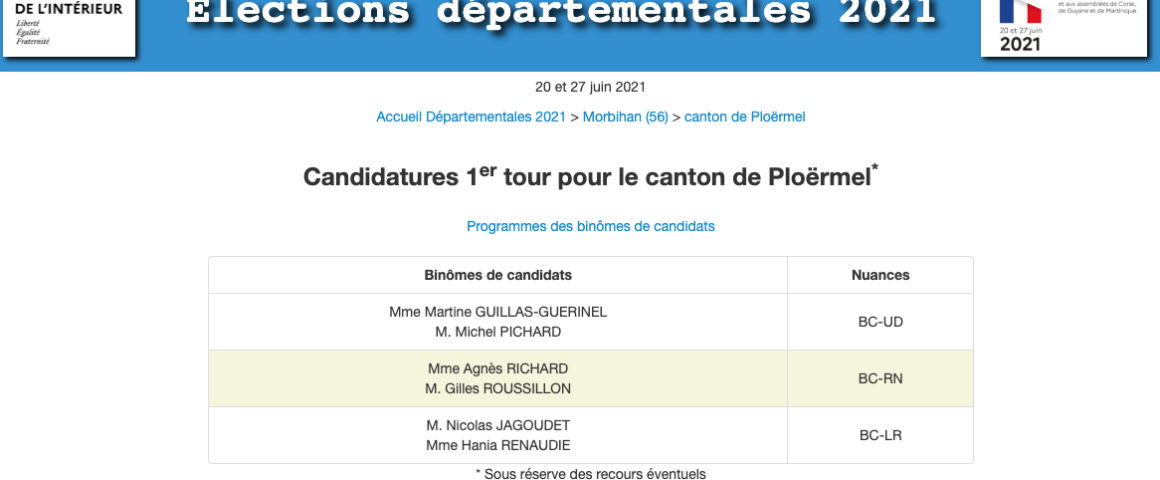Click the Candidatures 1er tour page heading
This screenshot has width=1160, height=480.
[590, 177]
